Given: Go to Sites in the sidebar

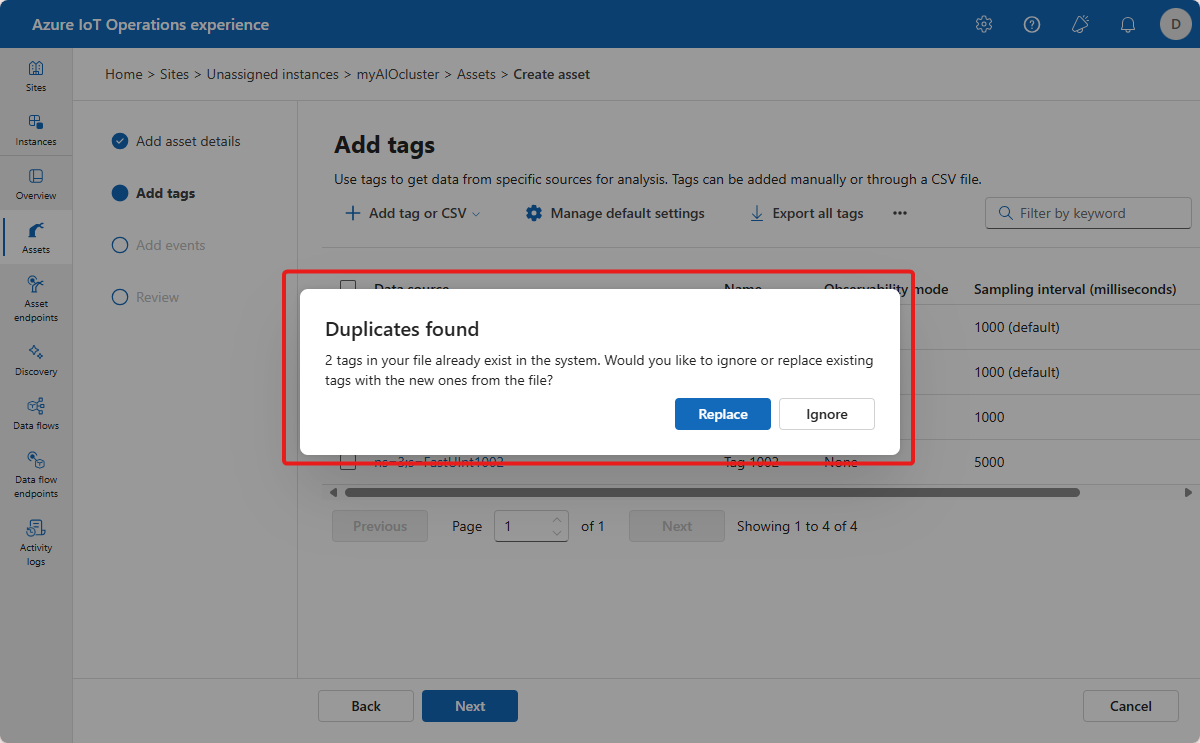Looking at the screenshot, I should (36, 75).
